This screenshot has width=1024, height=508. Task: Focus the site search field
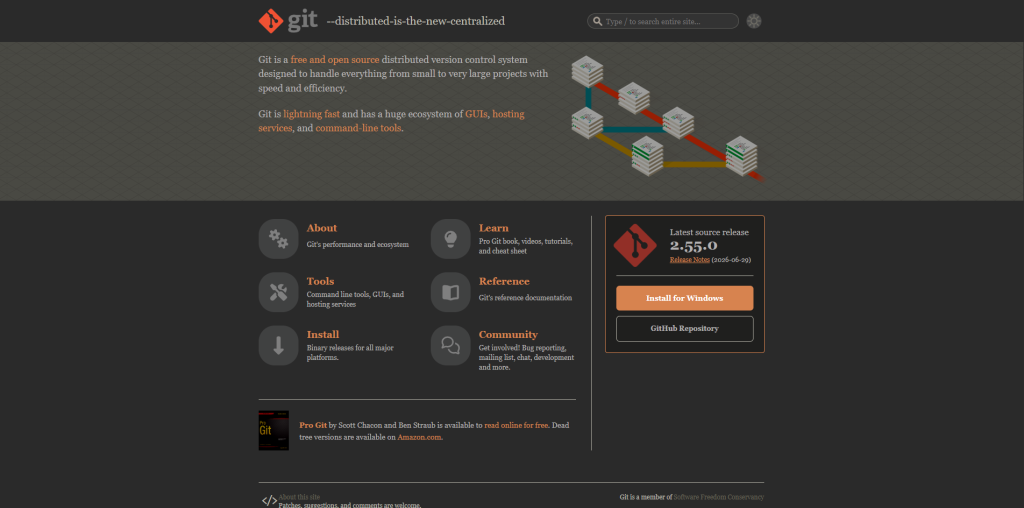[x=663, y=21]
